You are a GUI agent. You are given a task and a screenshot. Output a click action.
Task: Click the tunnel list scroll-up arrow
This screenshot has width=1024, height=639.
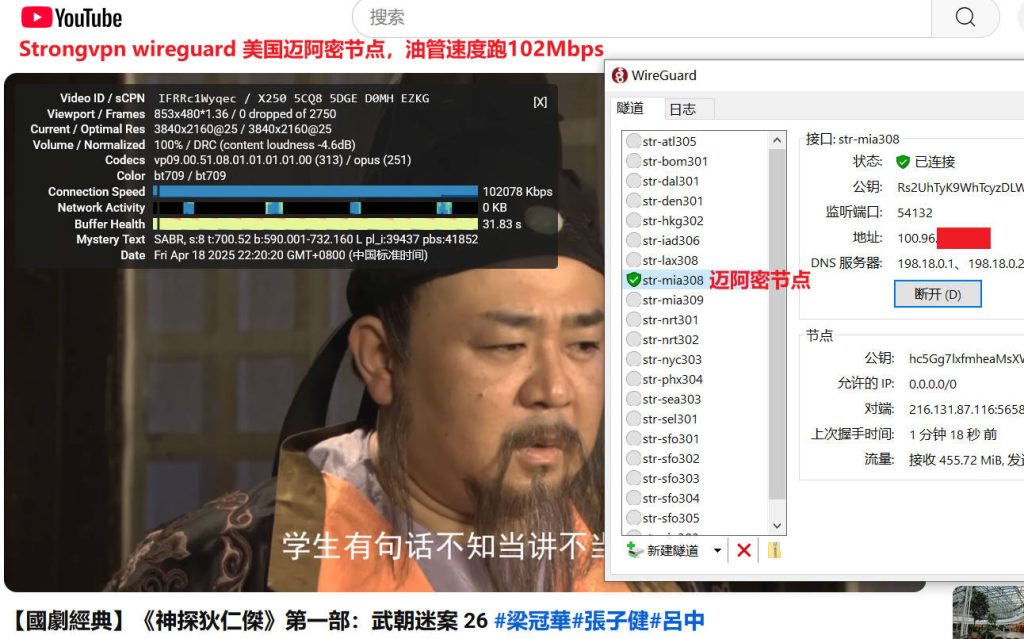pos(776,140)
